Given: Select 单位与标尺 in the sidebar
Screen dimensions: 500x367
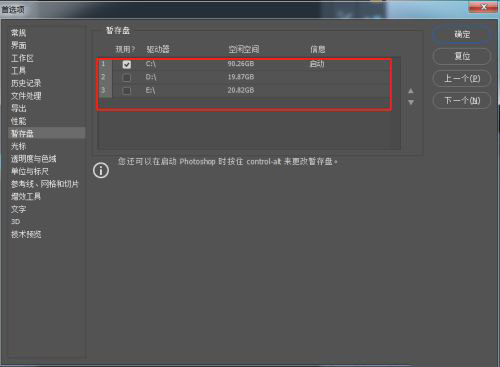Looking at the screenshot, I should (30, 171).
